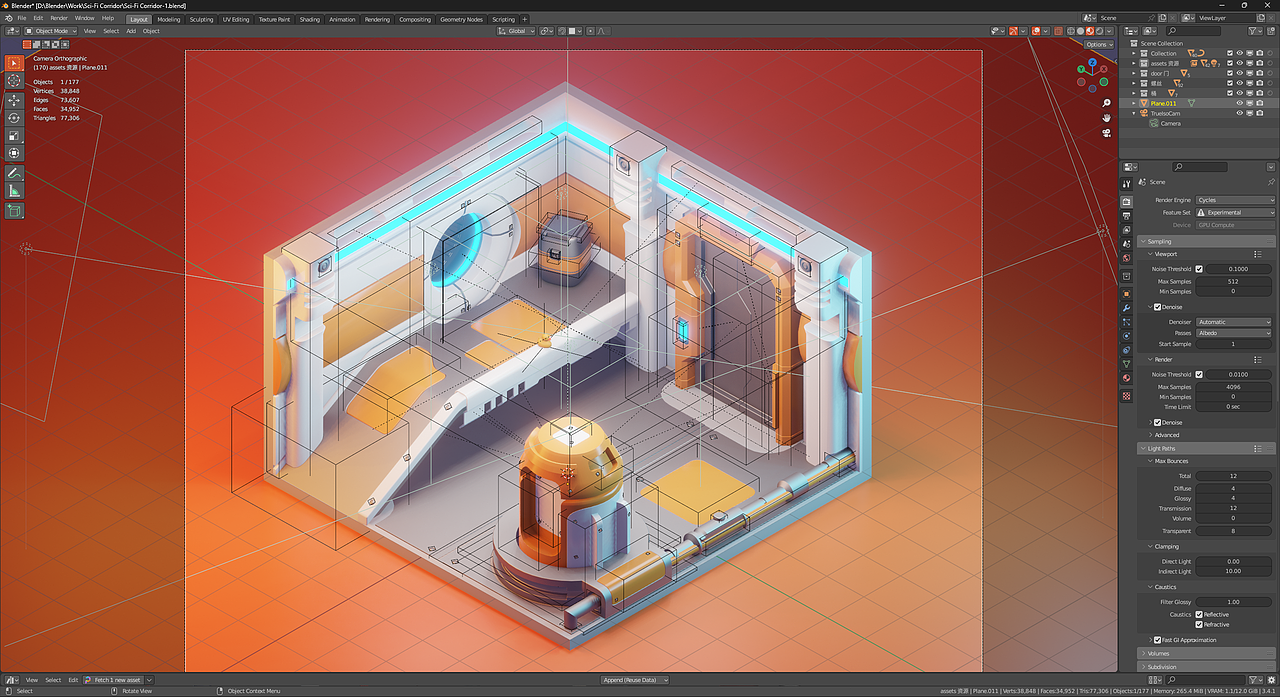Expand the TrueIsoCam outliner entry
This screenshot has height=697, width=1280.
click(1133, 113)
